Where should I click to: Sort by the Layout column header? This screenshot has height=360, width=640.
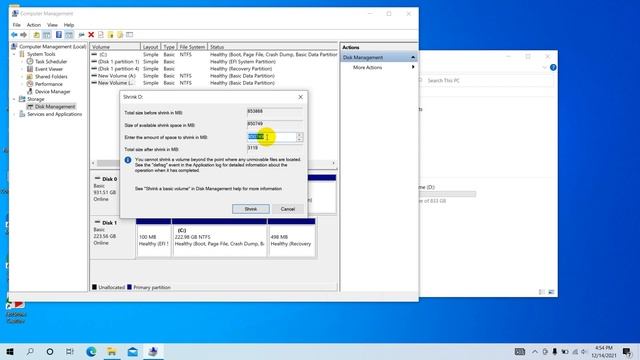pyautogui.click(x=151, y=47)
